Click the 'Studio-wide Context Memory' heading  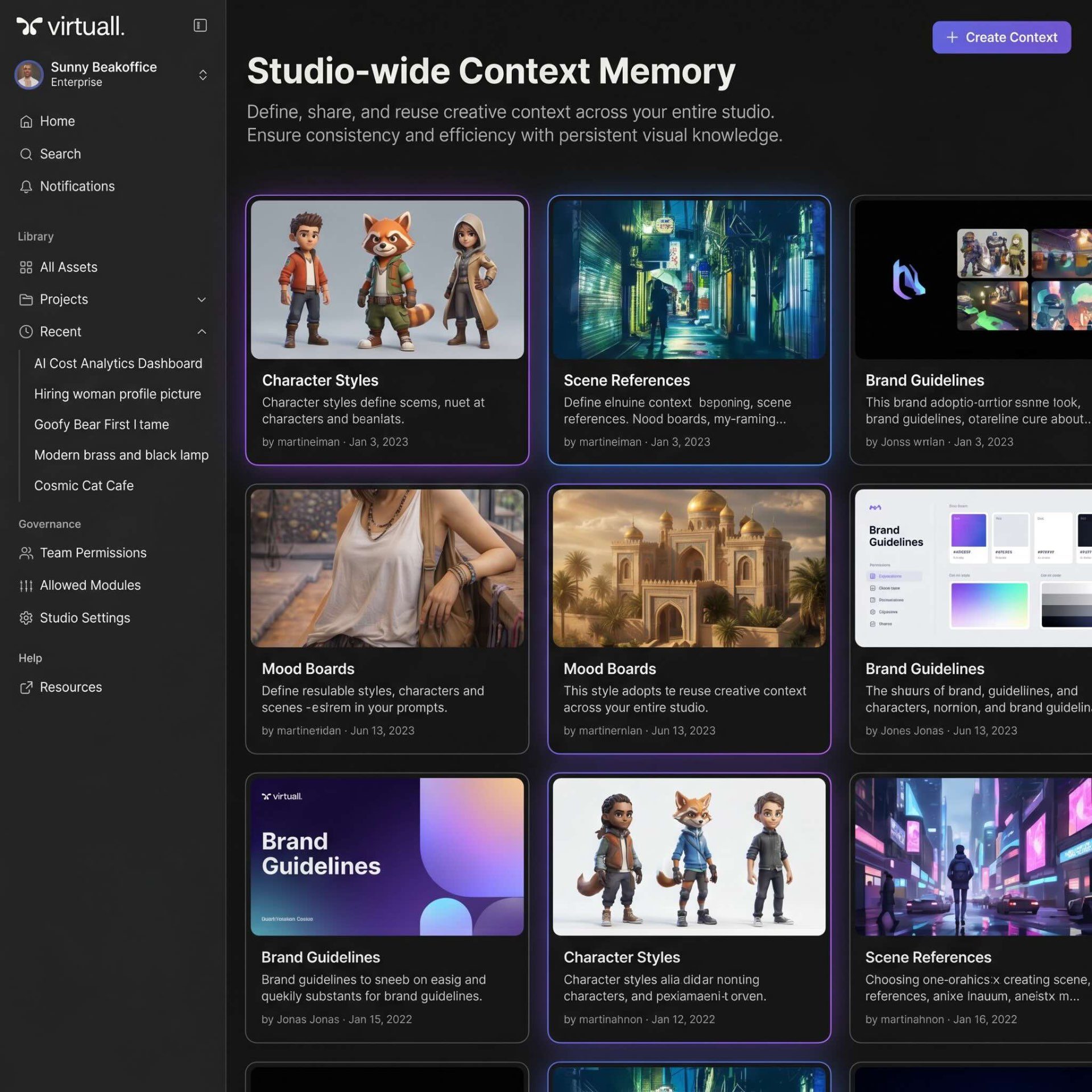[491, 71]
